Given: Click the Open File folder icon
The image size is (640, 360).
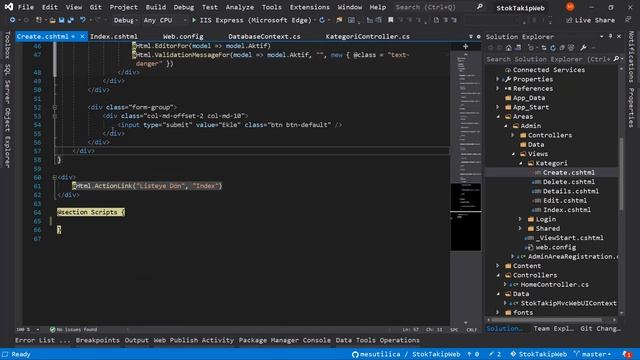Looking at the screenshot, I should point(52,20).
